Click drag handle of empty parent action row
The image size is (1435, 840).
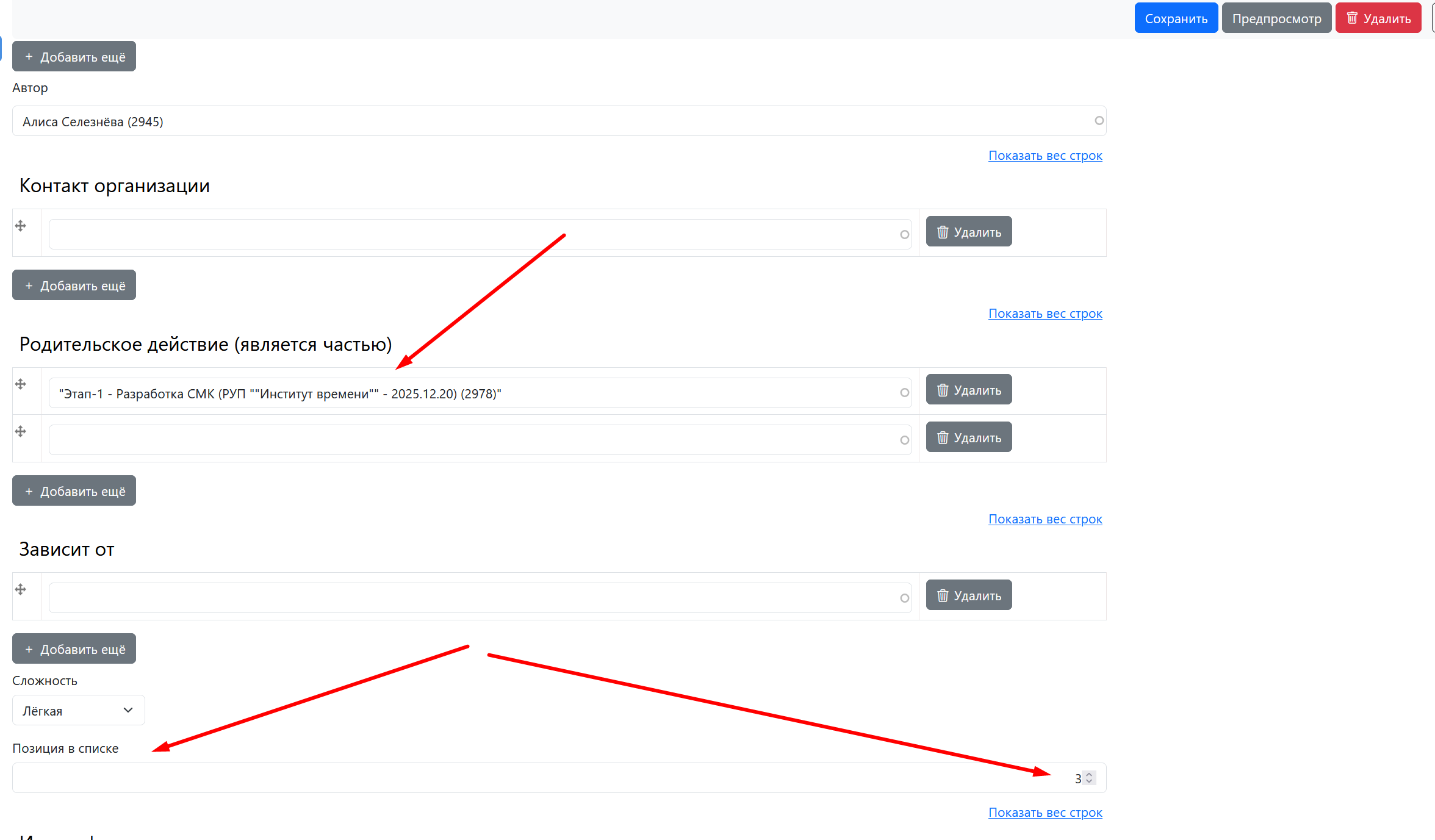[21, 432]
